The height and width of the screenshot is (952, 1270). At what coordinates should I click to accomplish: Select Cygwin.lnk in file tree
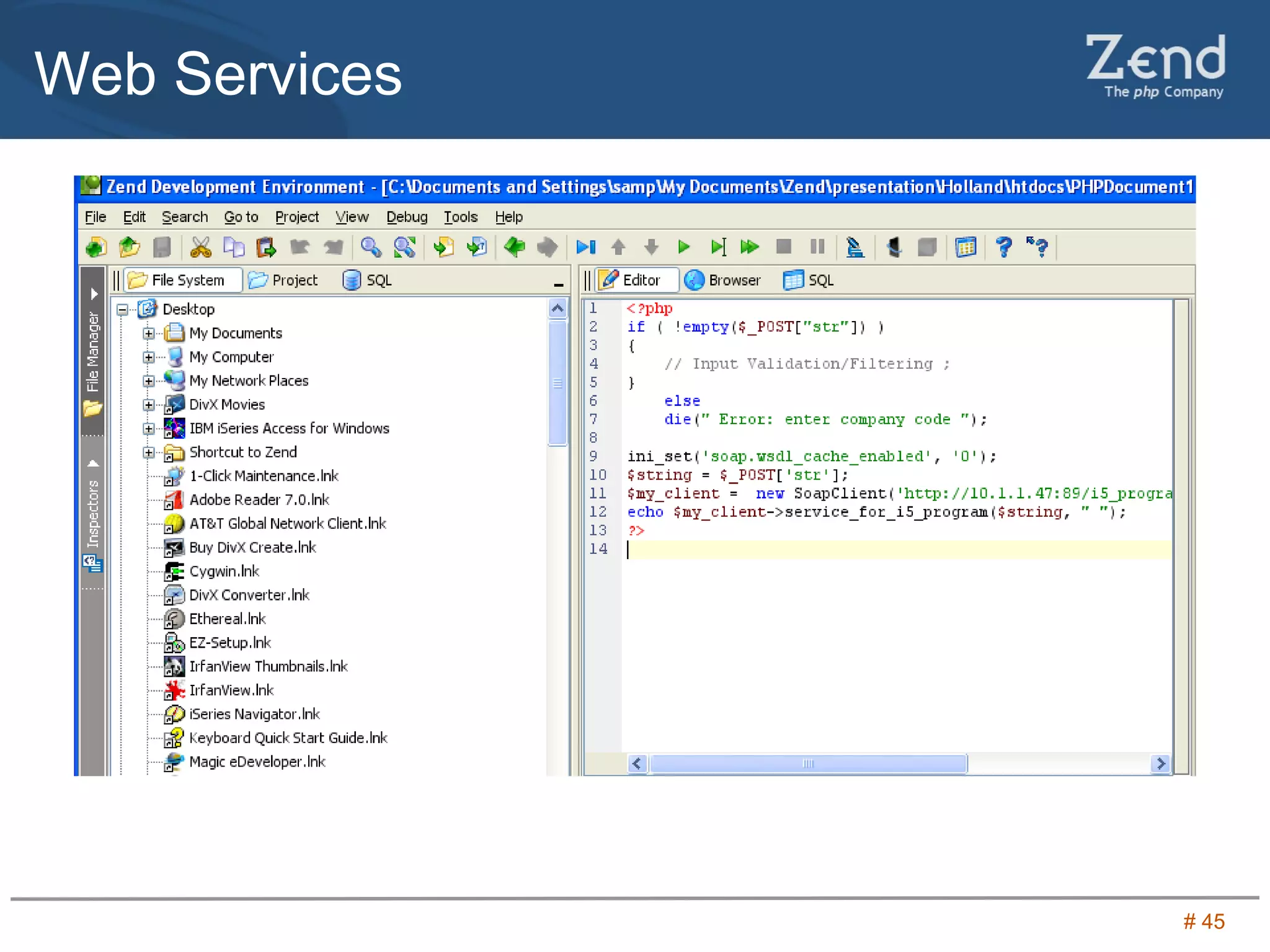[x=224, y=571]
